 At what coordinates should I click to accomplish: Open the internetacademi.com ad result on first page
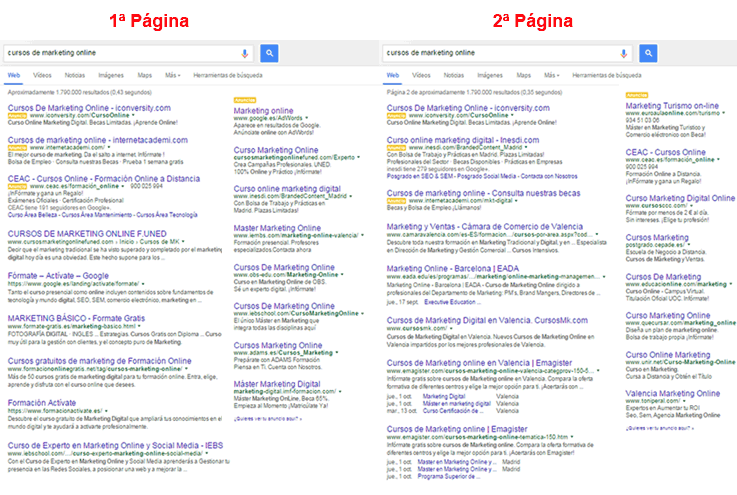pyautogui.click(x=98, y=140)
